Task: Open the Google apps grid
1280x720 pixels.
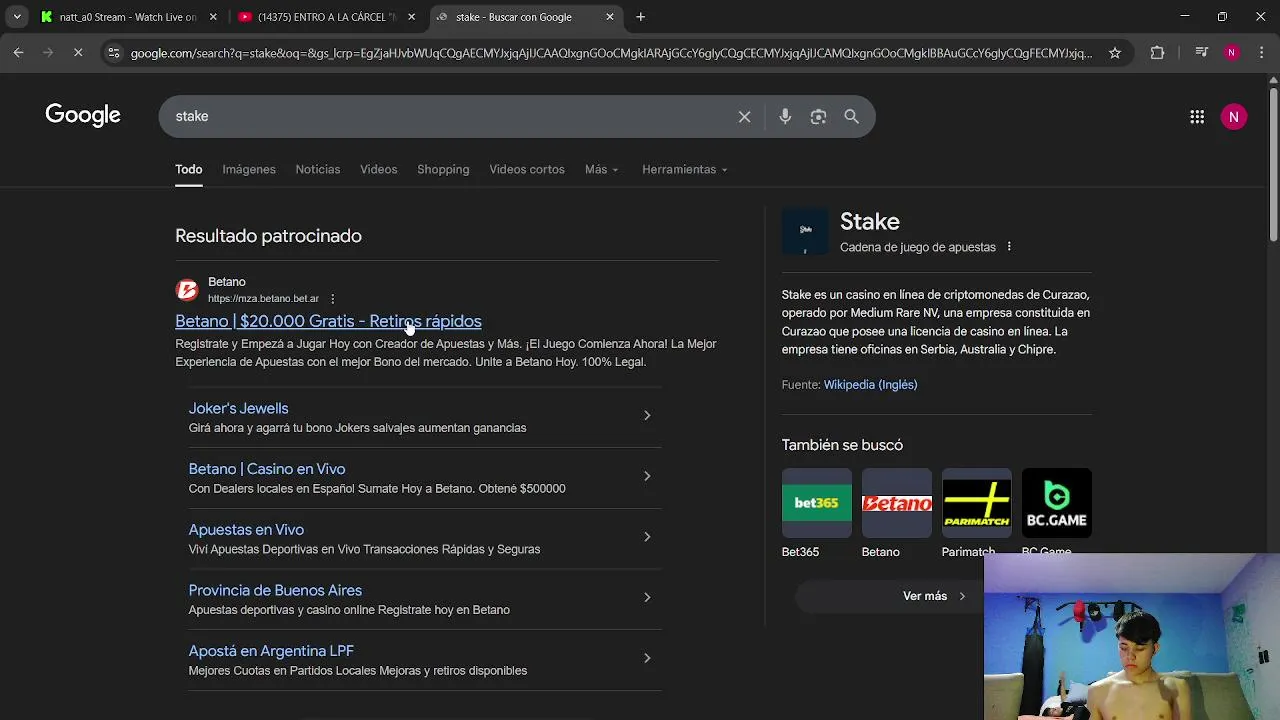Action: [x=1197, y=117]
